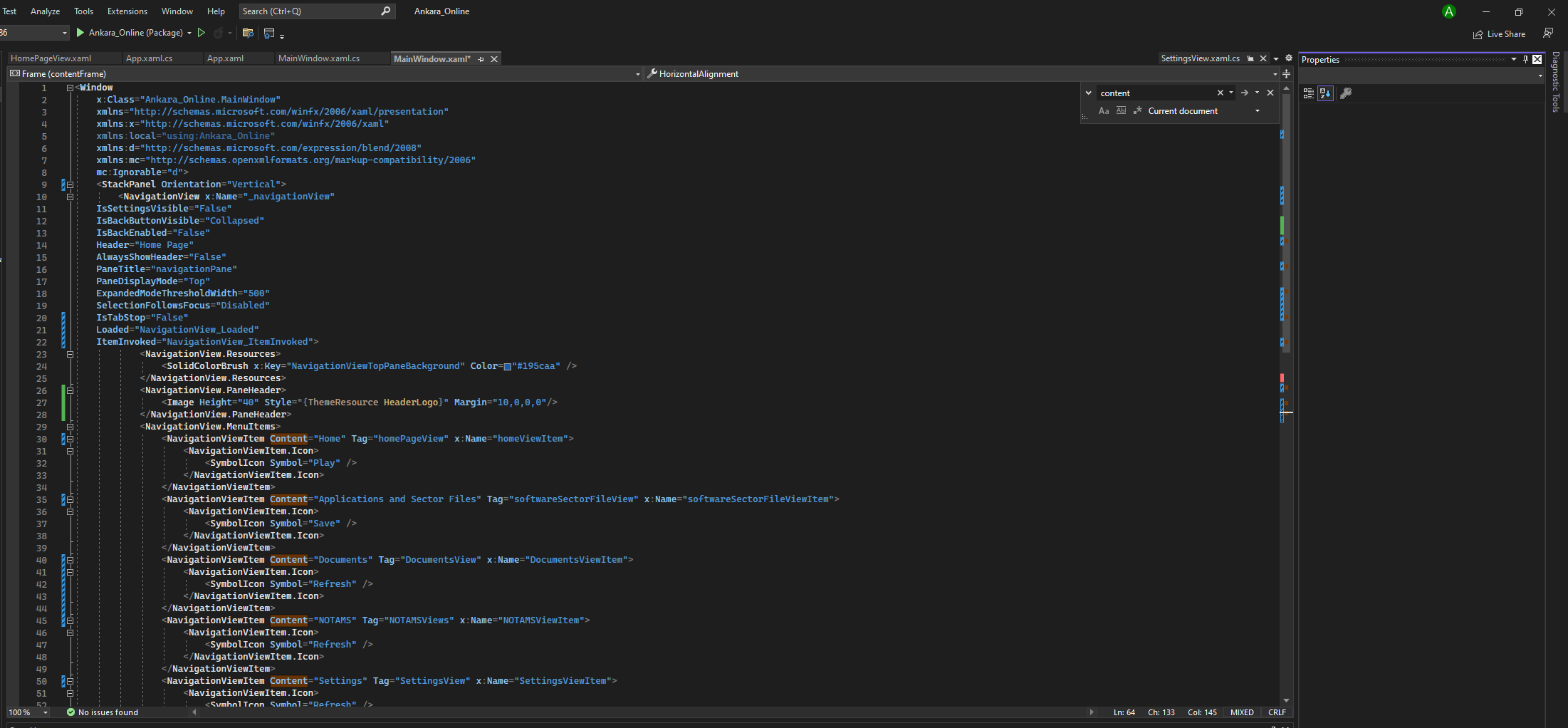Open the document tab list dropdown arrow

tap(1276, 58)
